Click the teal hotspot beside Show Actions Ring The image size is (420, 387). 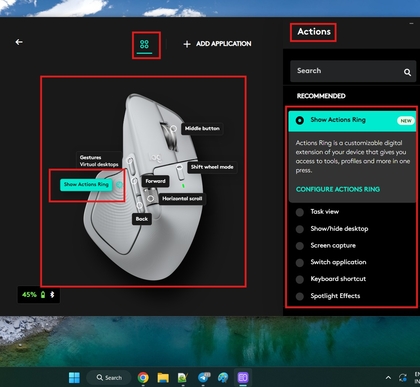click(x=119, y=184)
